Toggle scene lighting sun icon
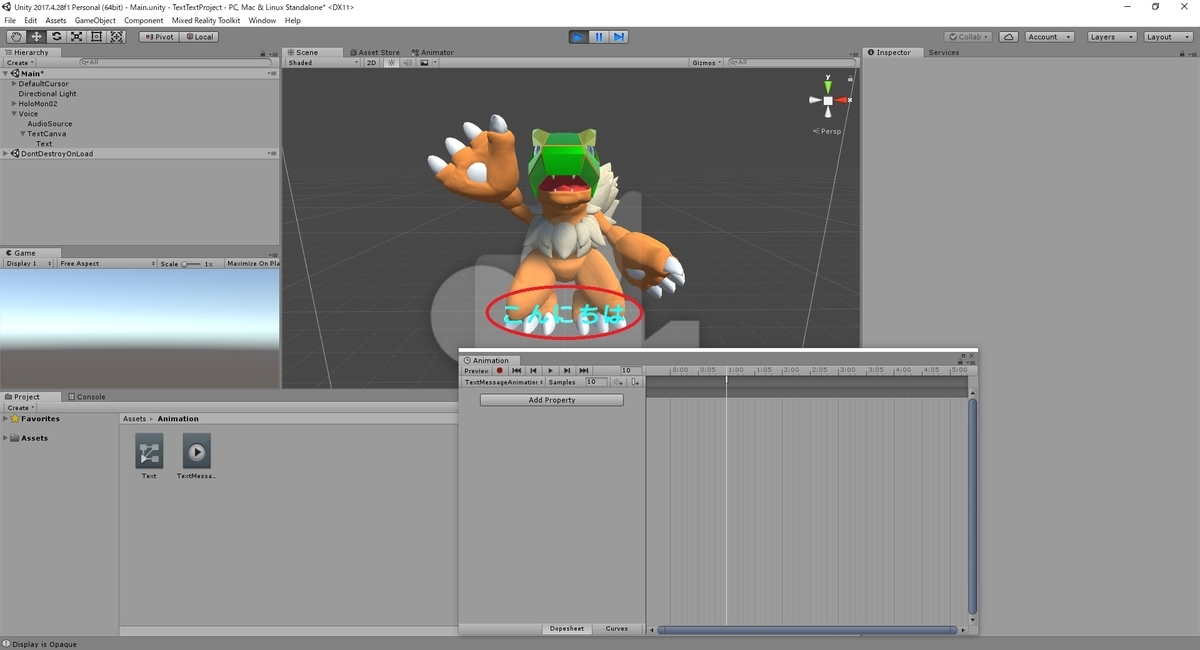This screenshot has height=650, width=1200. point(391,62)
